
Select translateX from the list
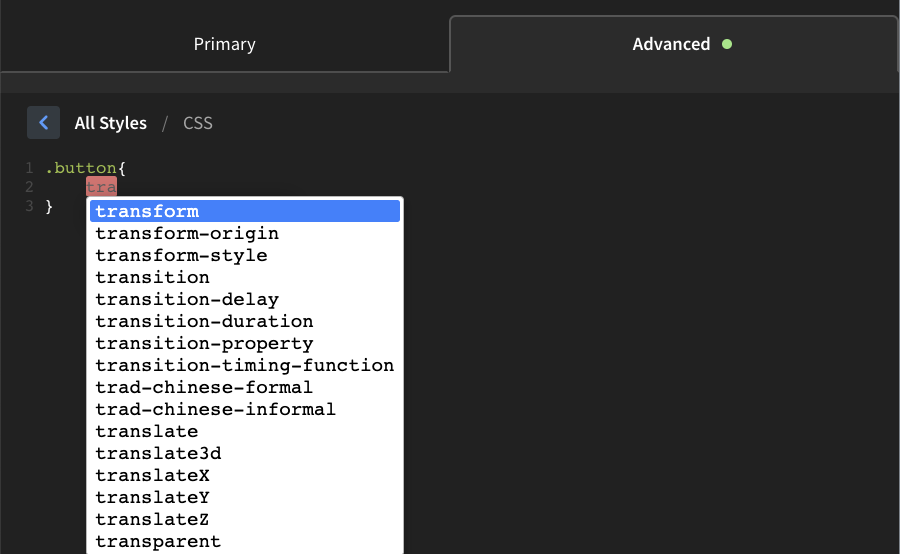pyautogui.click(x=245, y=475)
